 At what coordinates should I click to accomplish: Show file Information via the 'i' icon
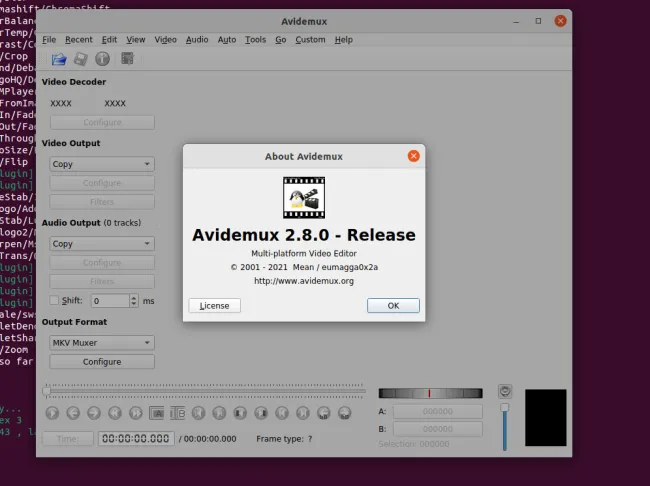(102, 59)
